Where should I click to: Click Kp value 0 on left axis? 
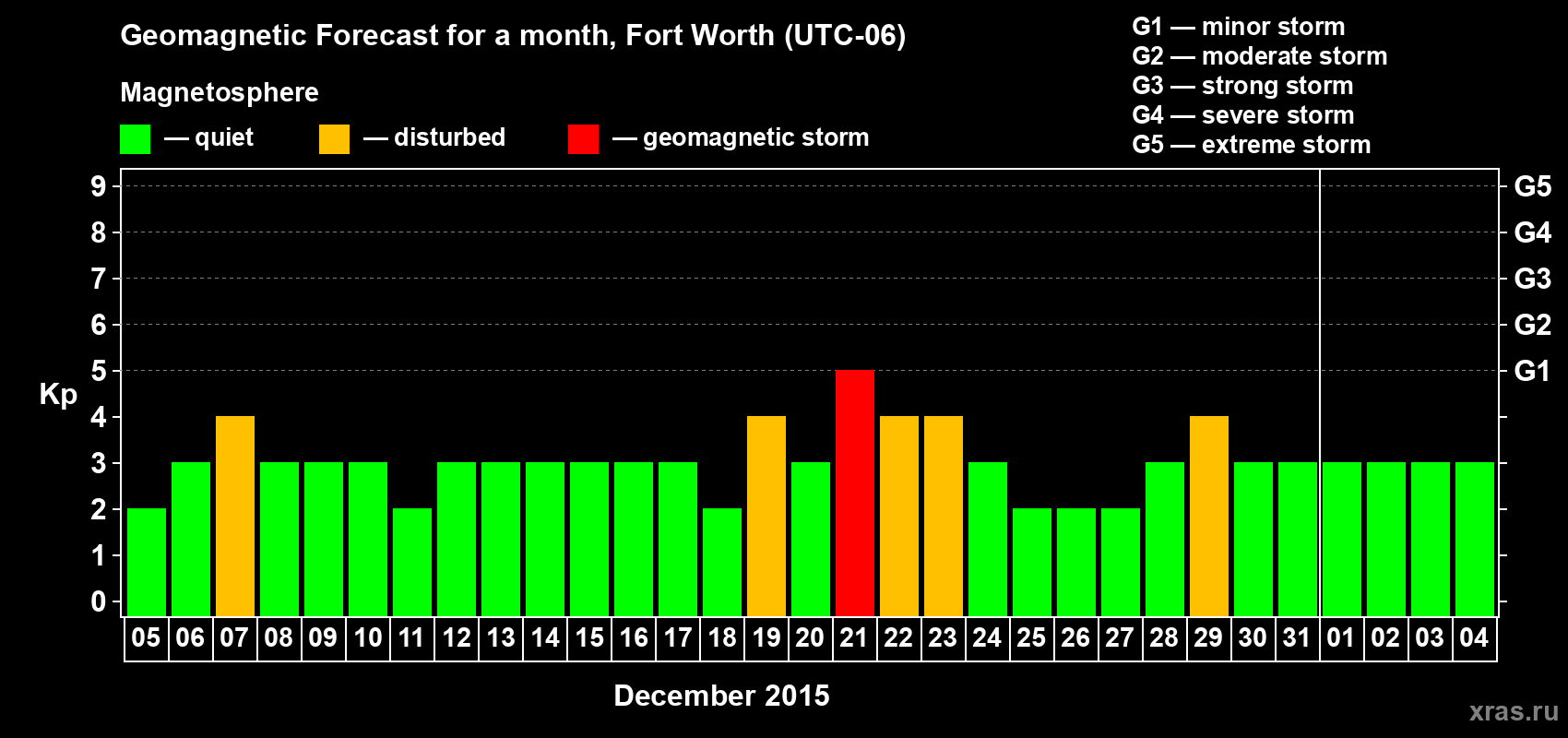point(99,601)
